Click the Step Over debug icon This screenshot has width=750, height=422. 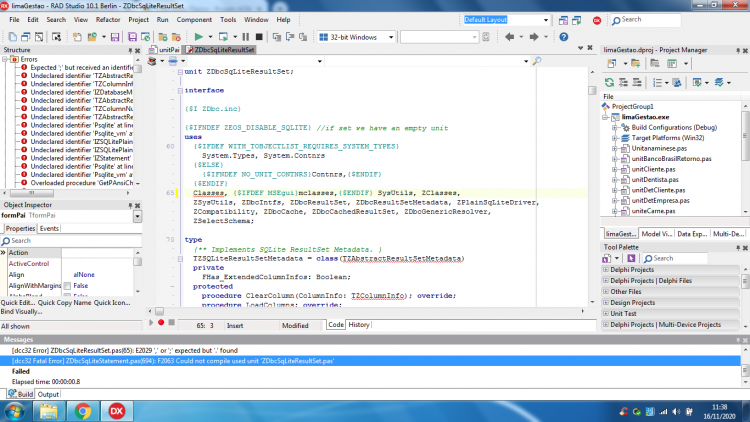click(x=290, y=37)
